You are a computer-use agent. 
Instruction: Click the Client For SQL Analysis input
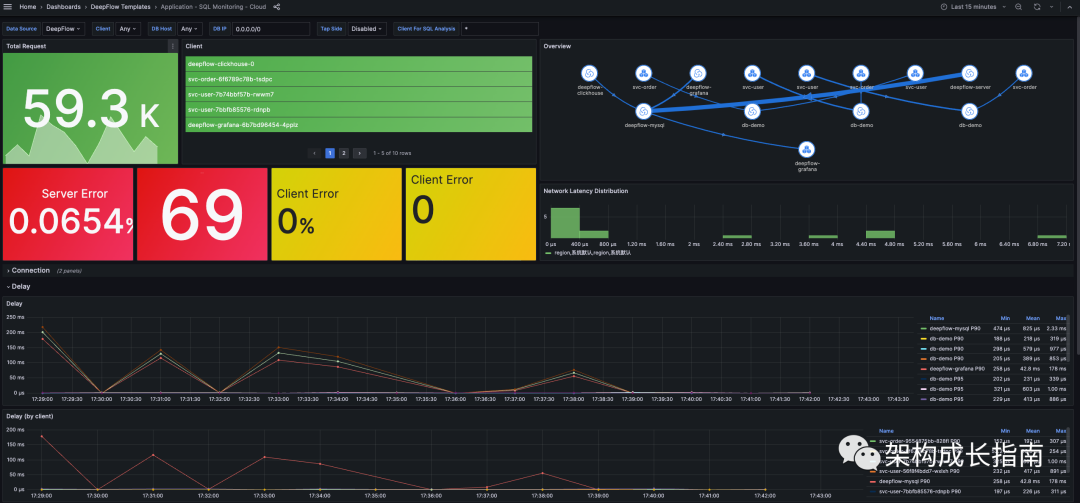(499, 29)
